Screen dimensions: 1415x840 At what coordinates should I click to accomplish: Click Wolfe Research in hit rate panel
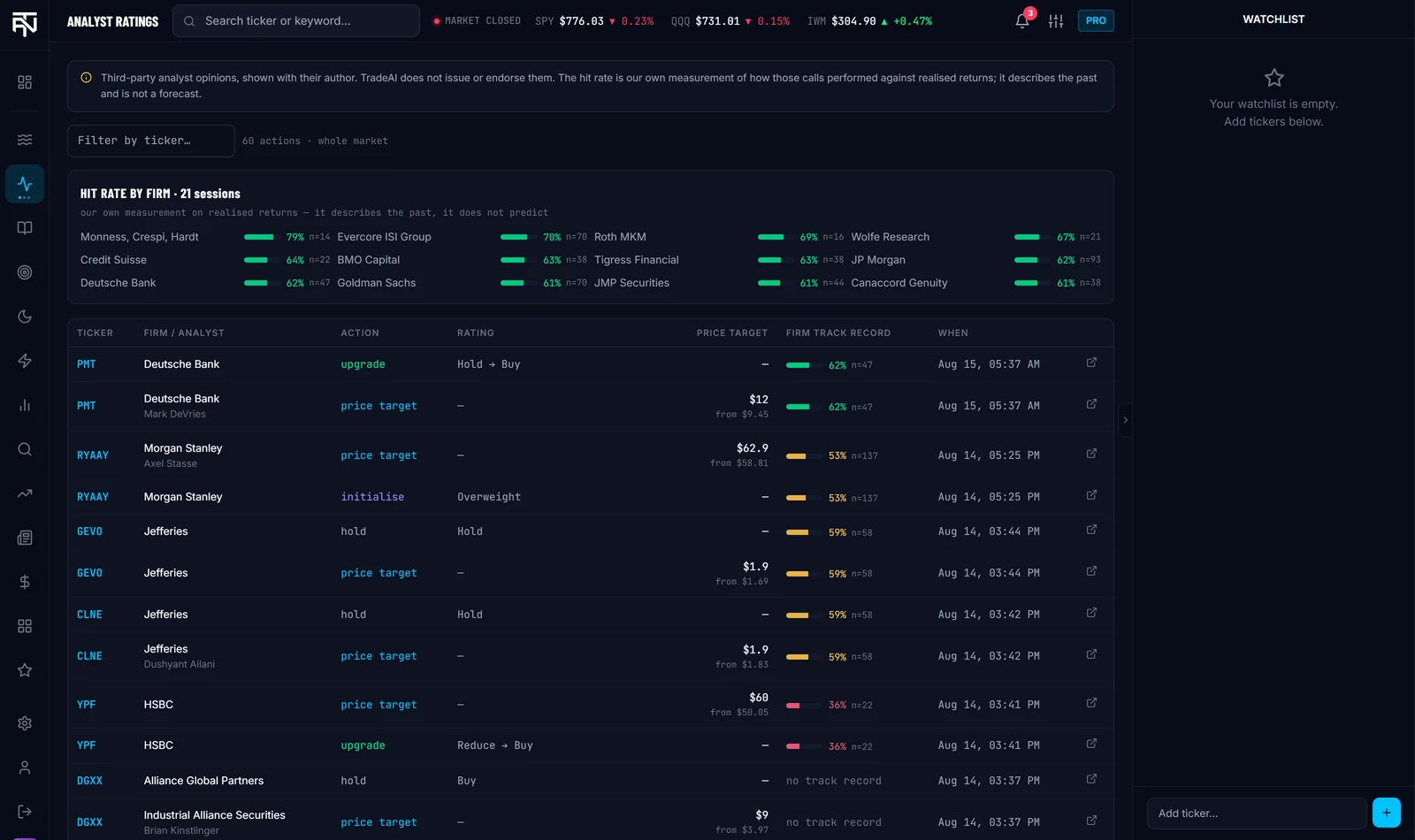click(x=890, y=237)
